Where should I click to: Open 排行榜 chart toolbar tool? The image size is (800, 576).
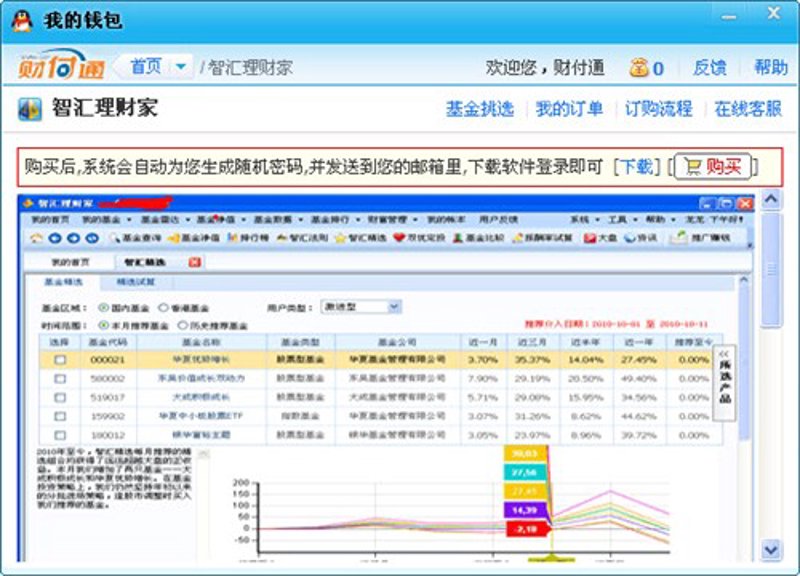point(248,238)
